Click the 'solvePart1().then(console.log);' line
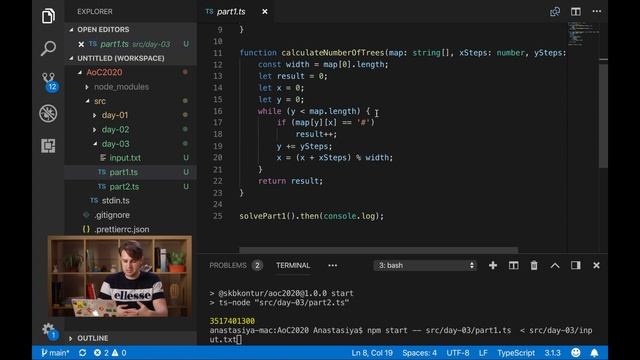The image size is (640, 360). pyautogui.click(x=311, y=216)
